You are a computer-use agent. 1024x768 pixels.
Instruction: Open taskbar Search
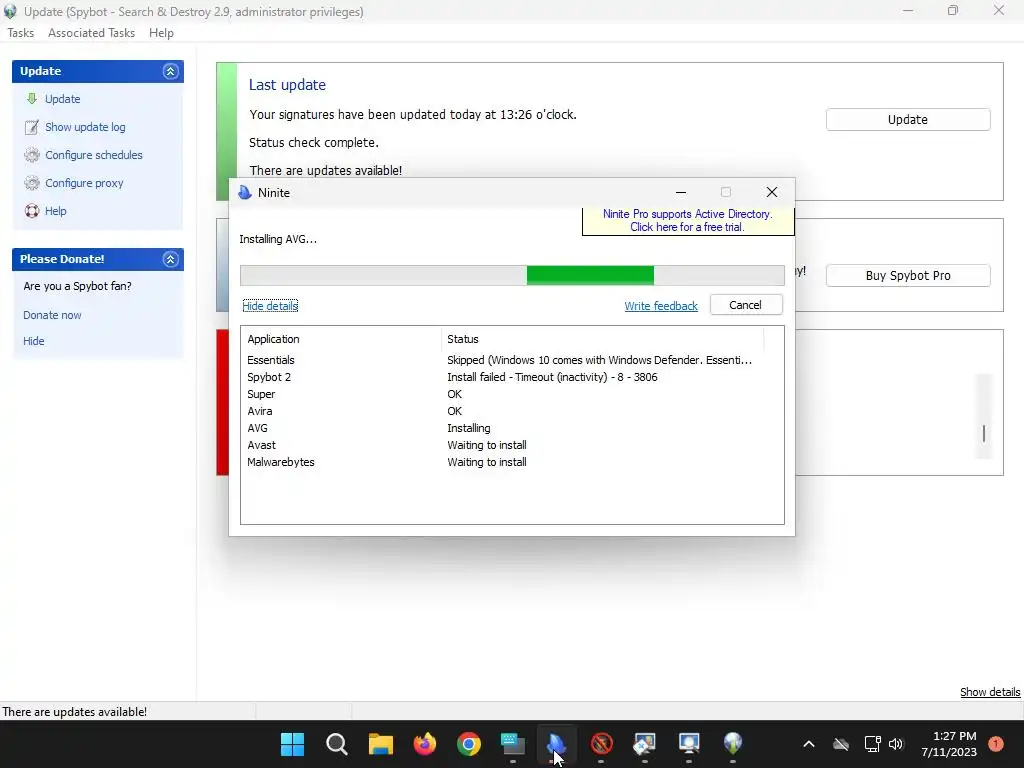[x=336, y=743]
